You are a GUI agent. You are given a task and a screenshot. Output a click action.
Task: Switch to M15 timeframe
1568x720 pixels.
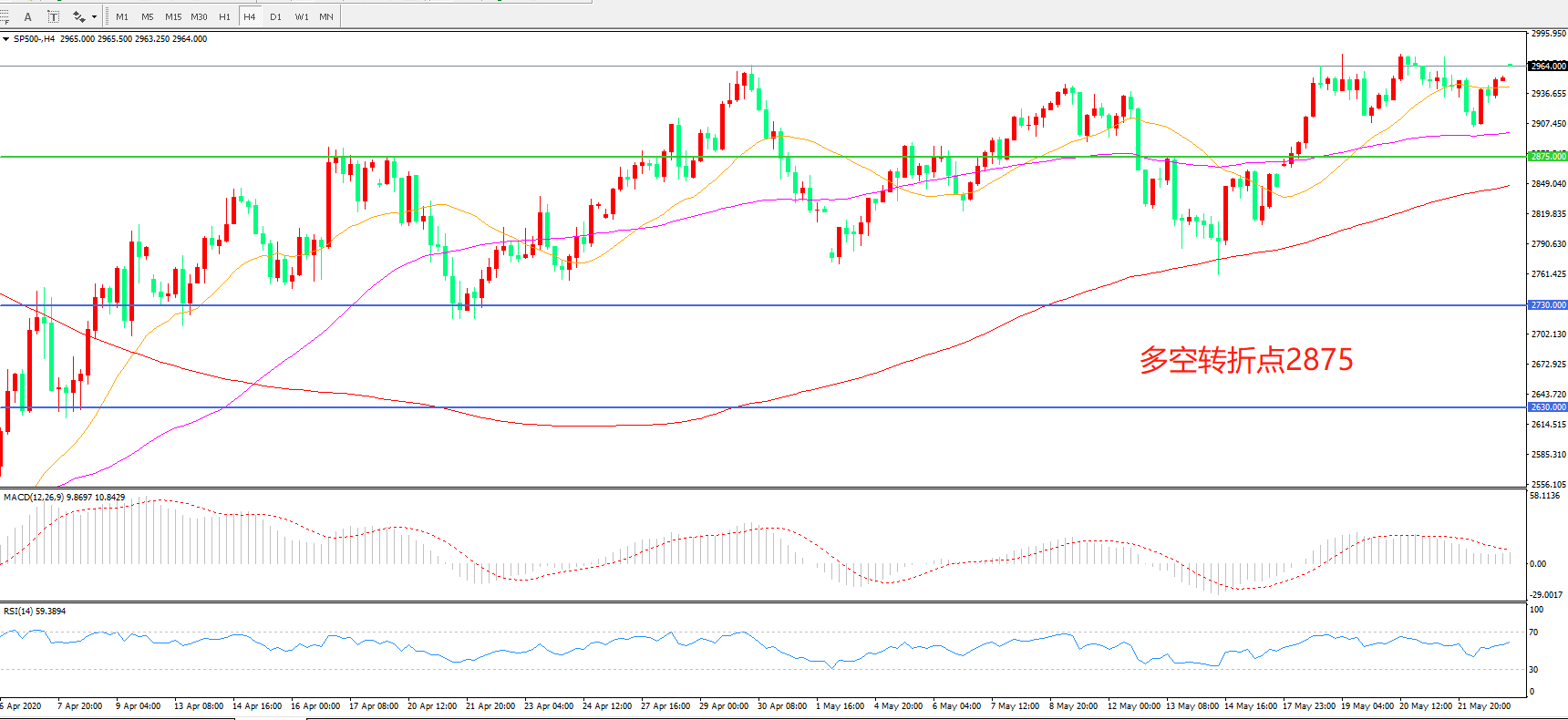coord(173,16)
